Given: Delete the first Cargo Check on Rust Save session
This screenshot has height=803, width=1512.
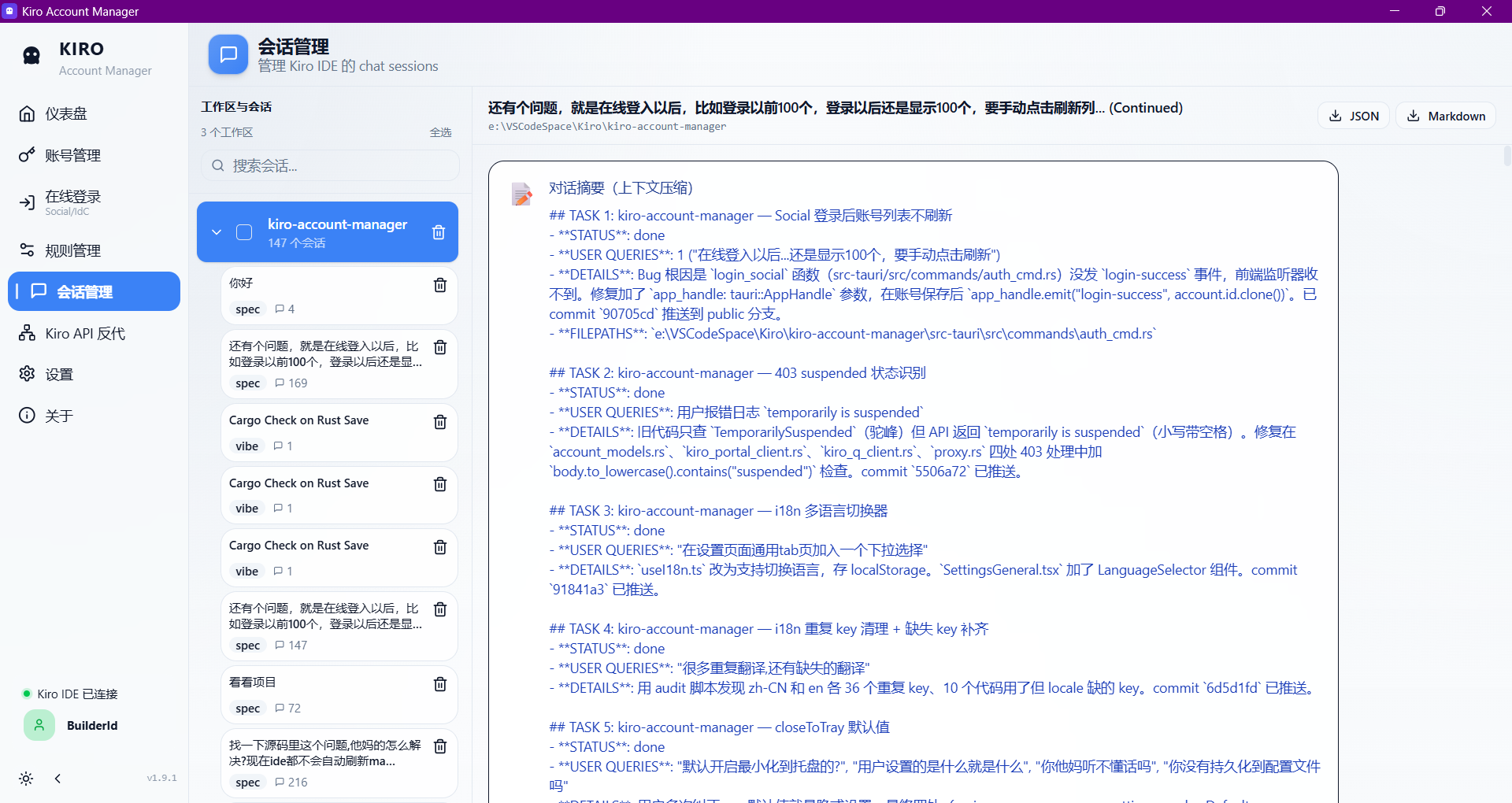Looking at the screenshot, I should (440, 422).
